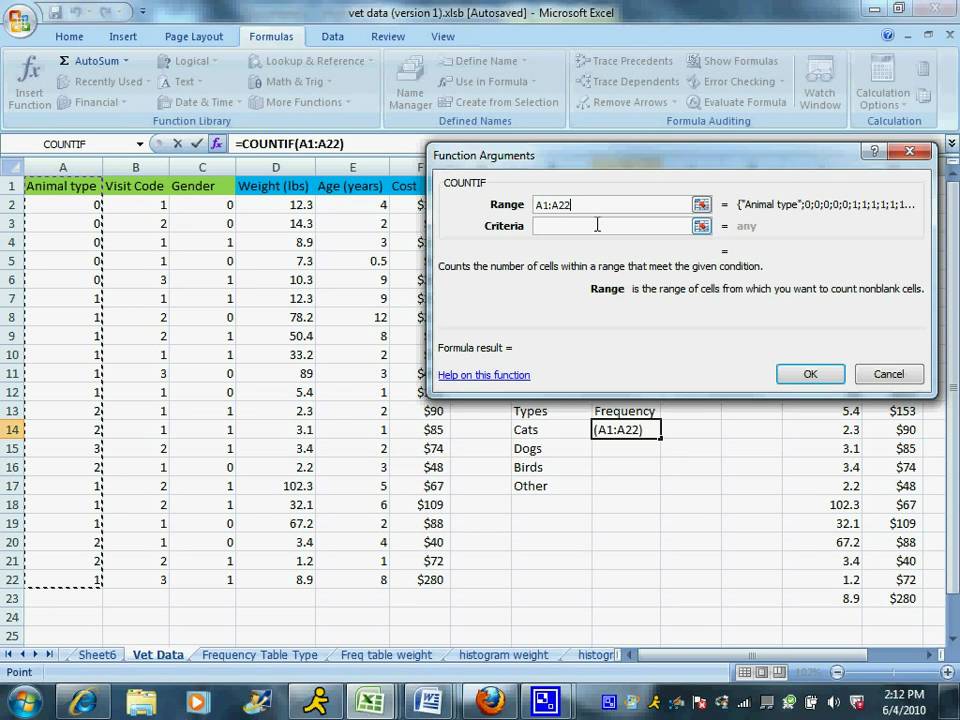
Task: Open Calculation Options
Action: point(882,83)
